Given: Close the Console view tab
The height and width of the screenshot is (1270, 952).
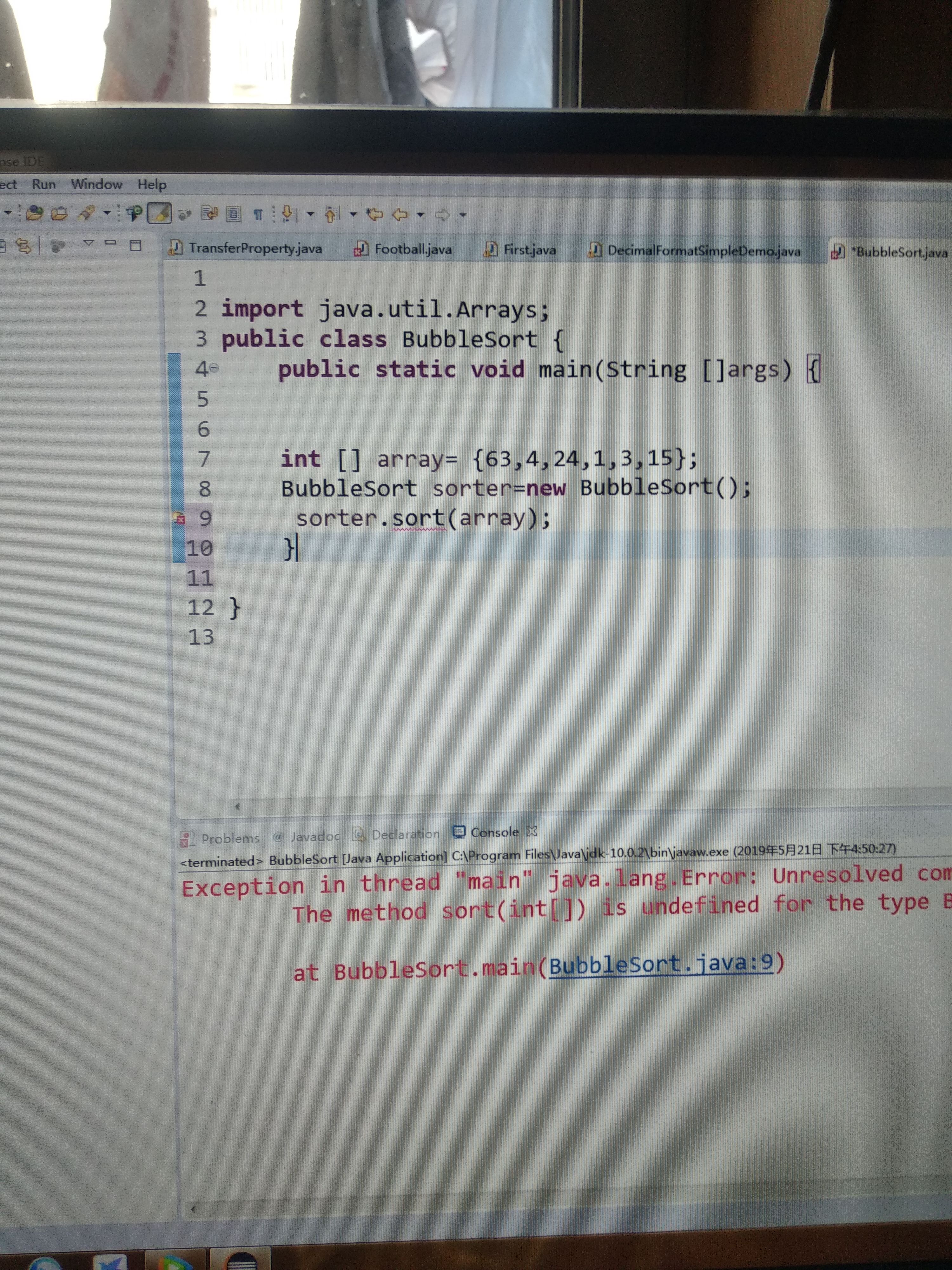Looking at the screenshot, I should 532,831.
